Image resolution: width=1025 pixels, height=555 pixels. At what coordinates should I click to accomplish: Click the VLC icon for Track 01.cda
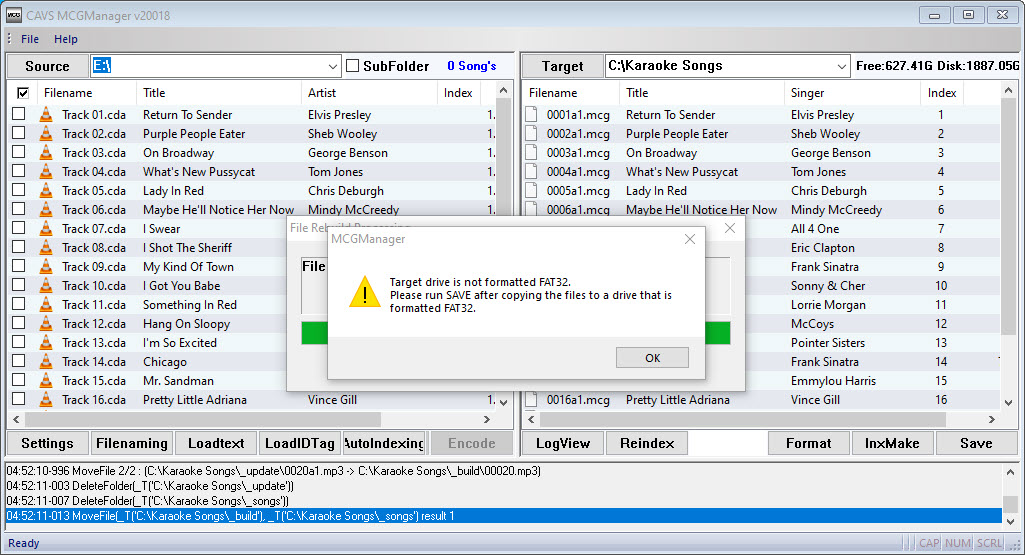pyautogui.click(x=46, y=115)
